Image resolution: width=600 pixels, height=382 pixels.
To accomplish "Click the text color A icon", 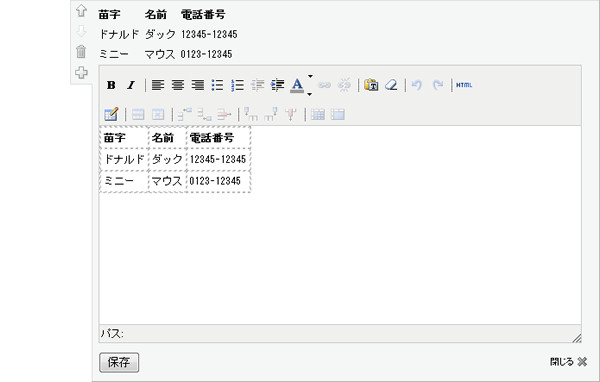I will [297, 85].
